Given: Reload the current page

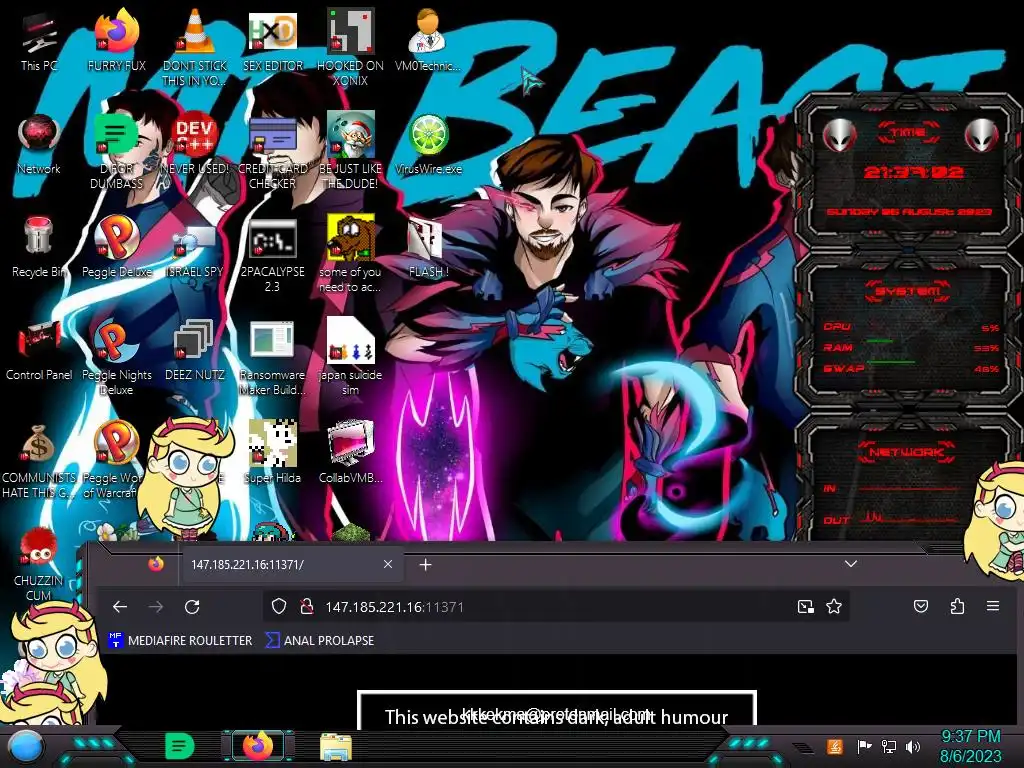Looking at the screenshot, I should point(192,607).
